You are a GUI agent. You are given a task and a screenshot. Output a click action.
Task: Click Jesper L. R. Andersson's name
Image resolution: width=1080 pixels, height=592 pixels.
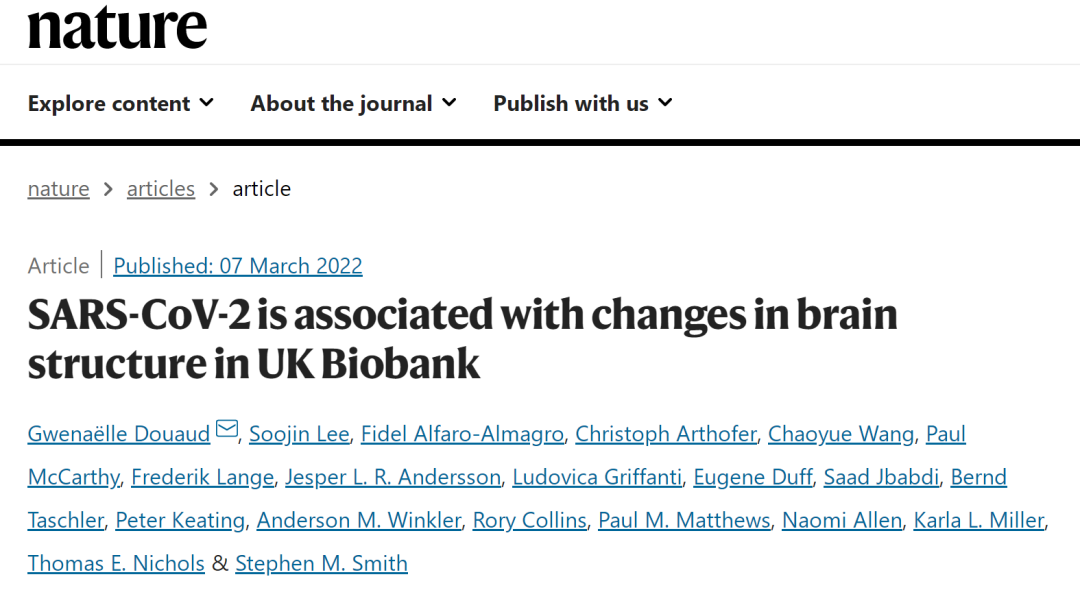point(393,478)
